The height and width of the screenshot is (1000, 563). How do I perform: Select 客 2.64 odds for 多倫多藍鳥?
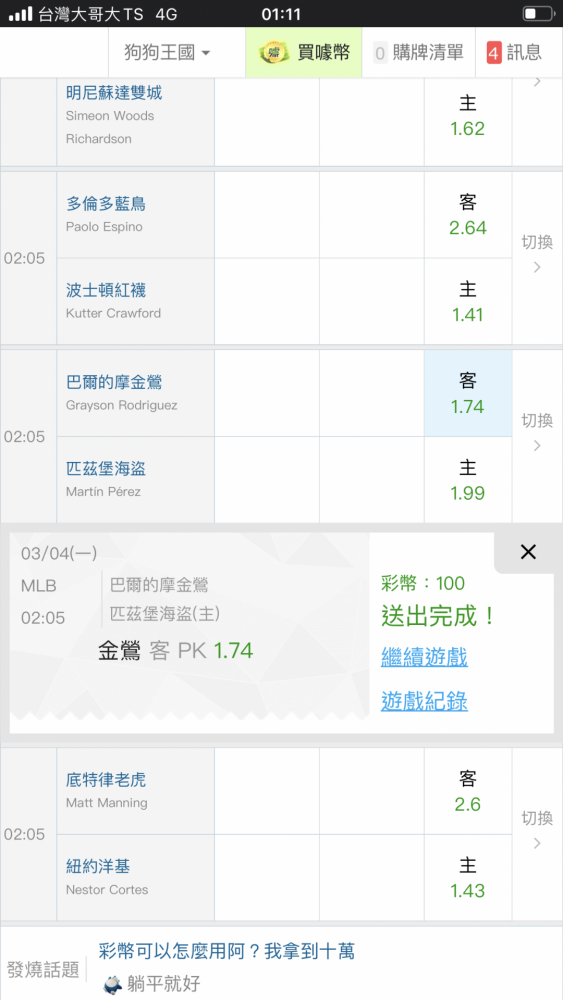(468, 215)
